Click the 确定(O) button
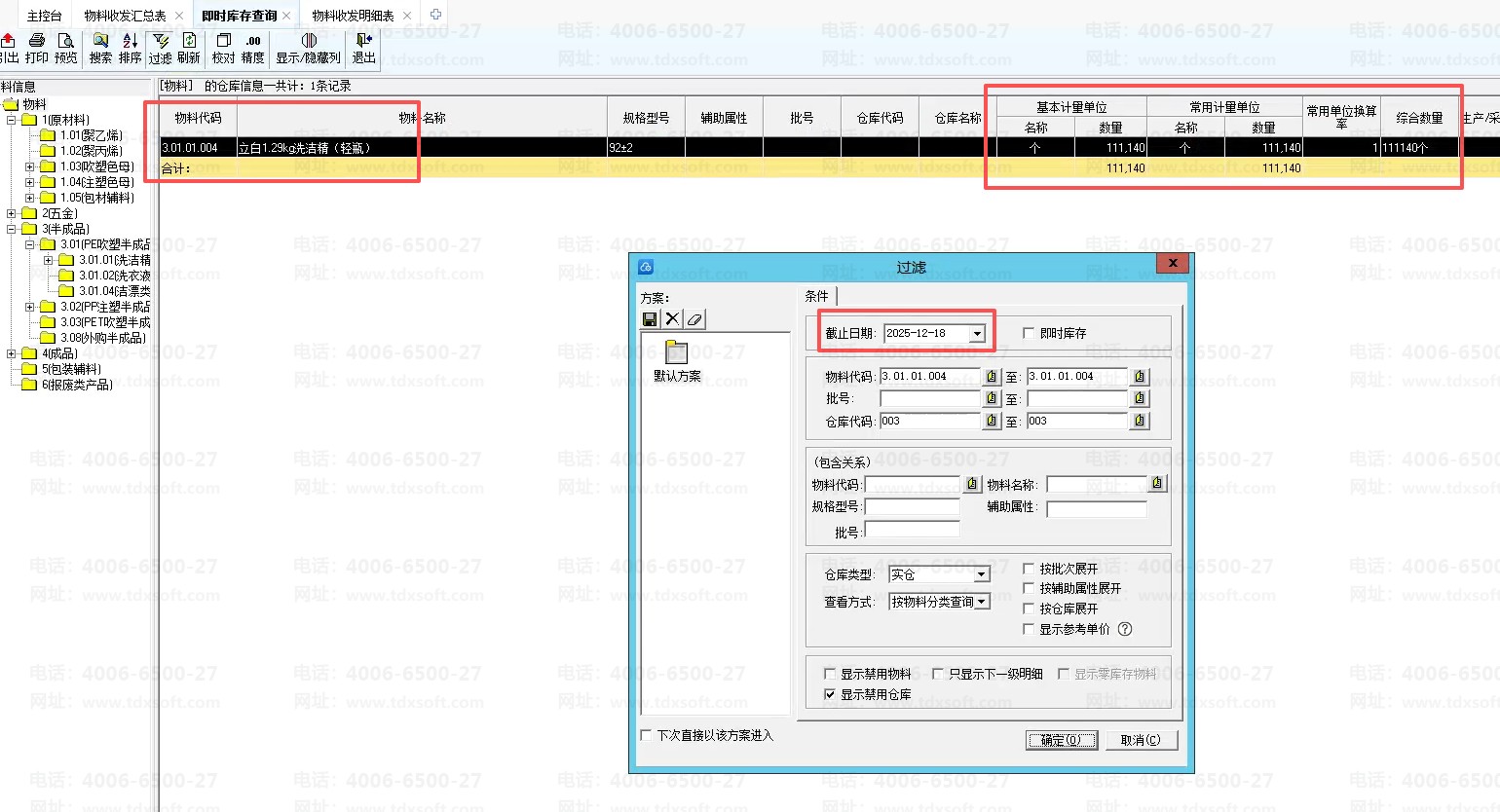Screen dimensions: 1500x812 click(1061, 740)
